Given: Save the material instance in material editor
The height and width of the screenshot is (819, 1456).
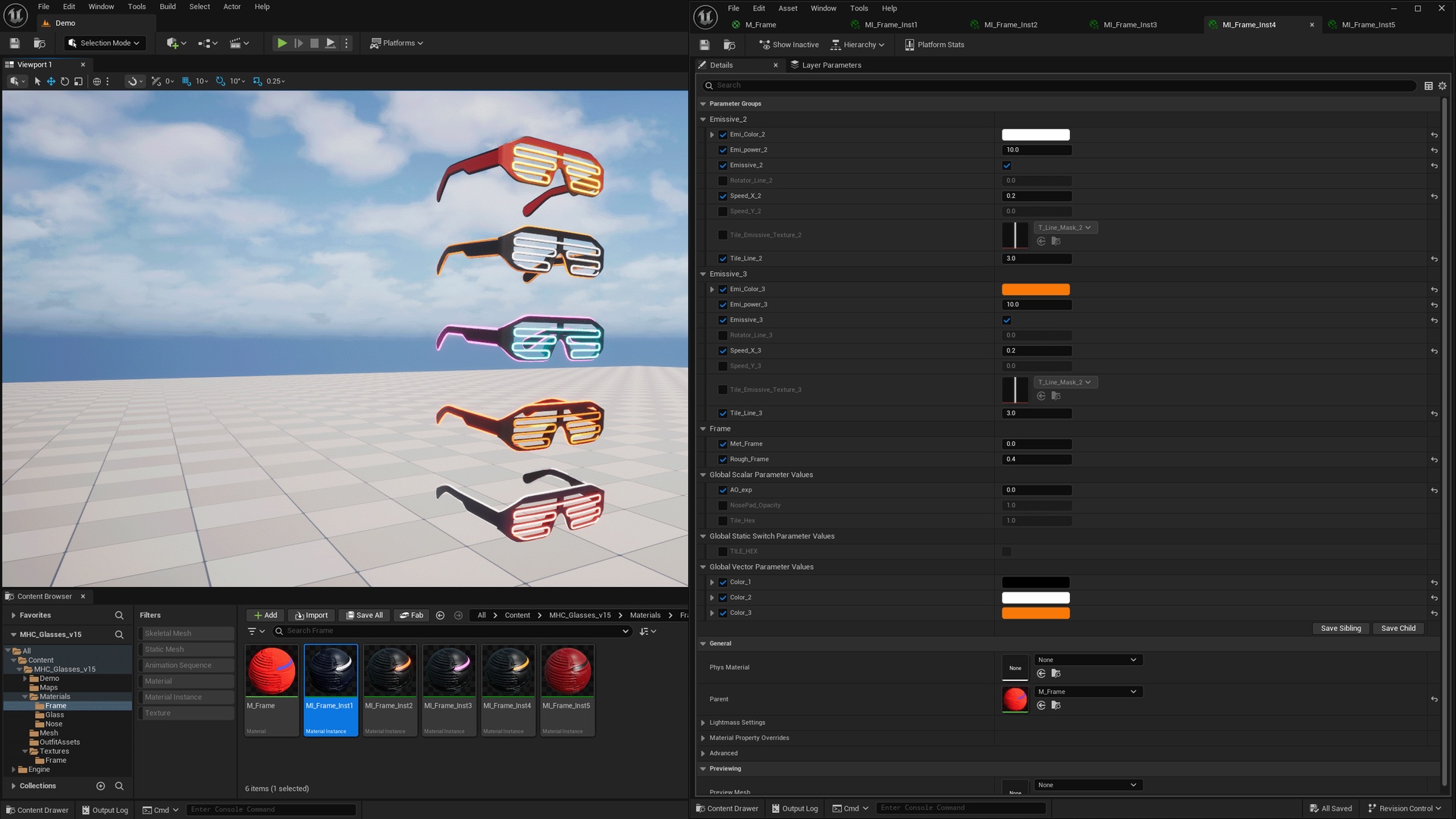Looking at the screenshot, I should pyautogui.click(x=704, y=45).
